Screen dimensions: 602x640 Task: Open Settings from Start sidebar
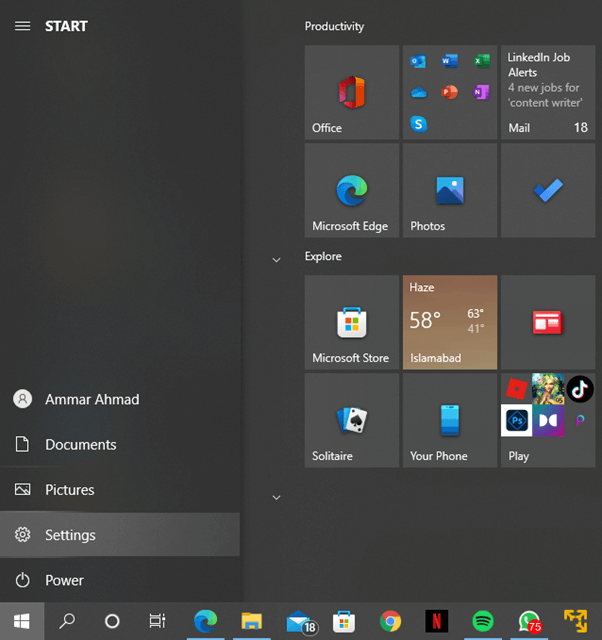(70, 535)
